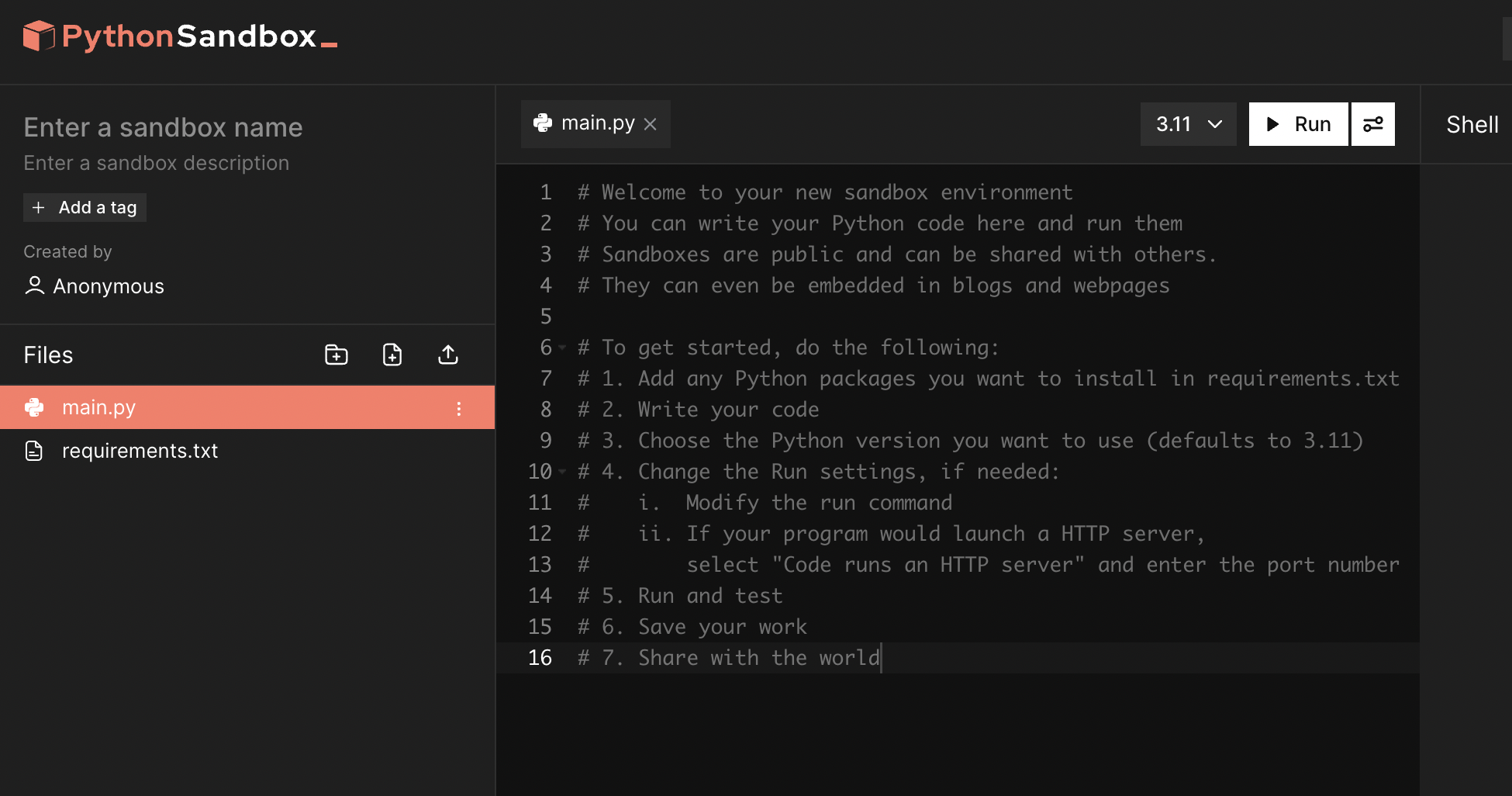Click the Anonymous user icon
The height and width of the screenshot is (796, 1512).
click(x=34, y=286)
